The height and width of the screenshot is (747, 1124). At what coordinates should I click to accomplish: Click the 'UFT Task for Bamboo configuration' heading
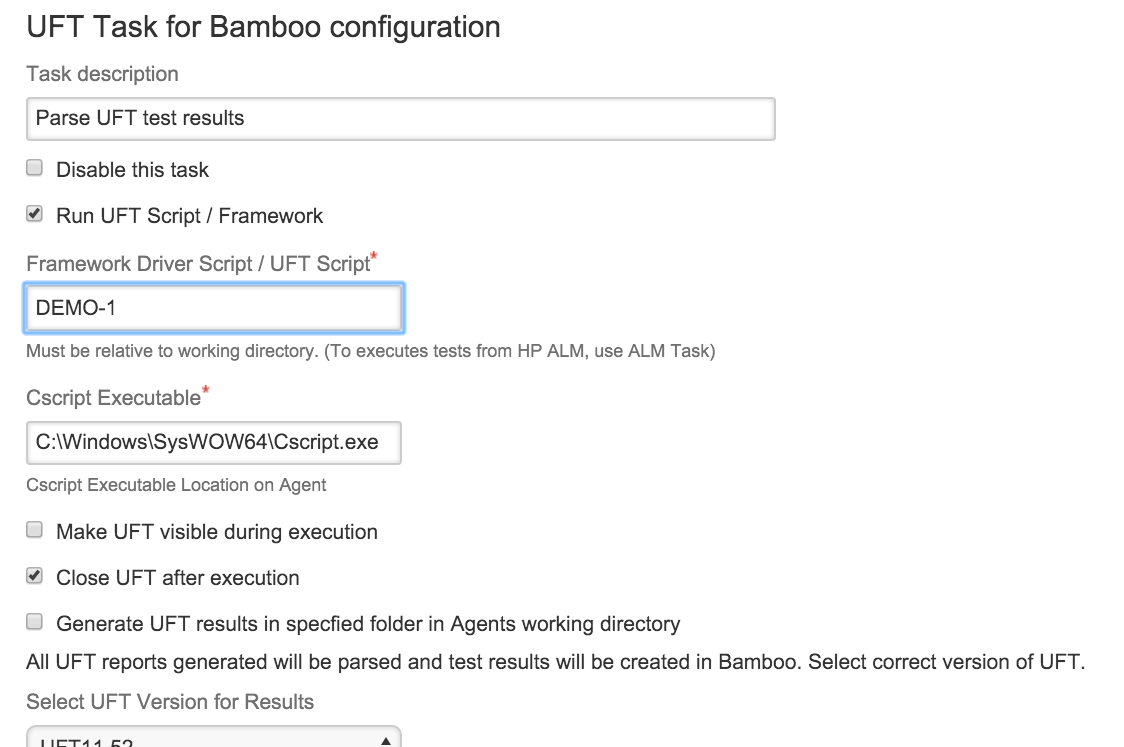(x=263, y=26)
